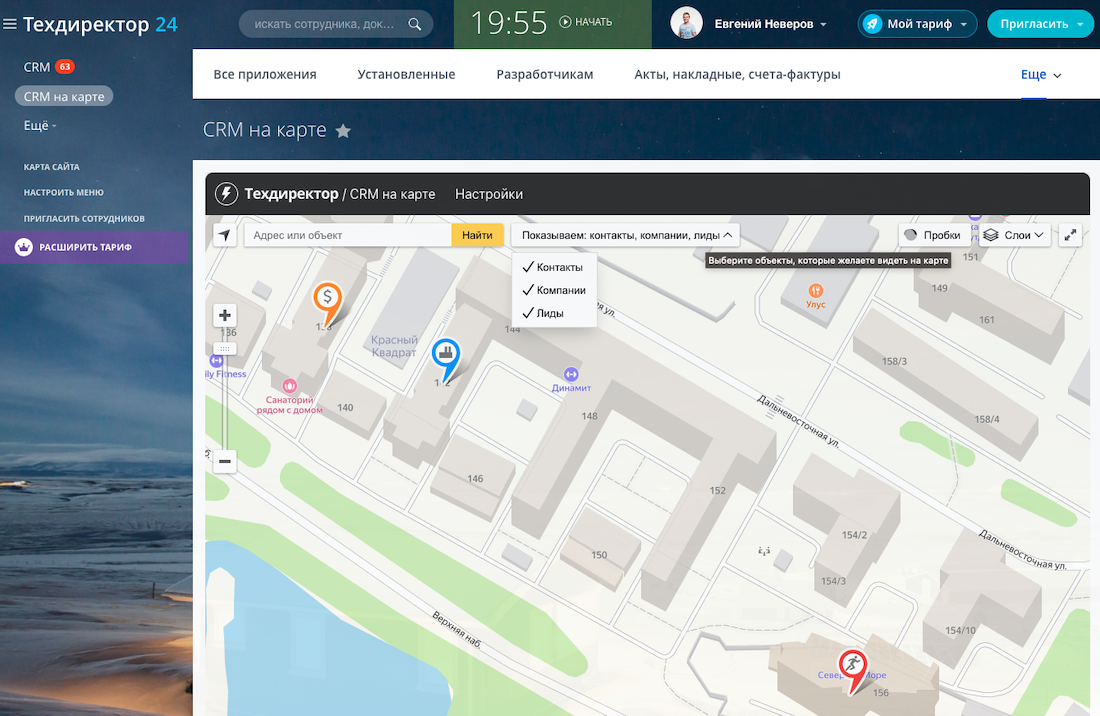Click the orange dollar map marker
Screen dimensions: 1100x716
pyautogui.click(x=327, y=298)
